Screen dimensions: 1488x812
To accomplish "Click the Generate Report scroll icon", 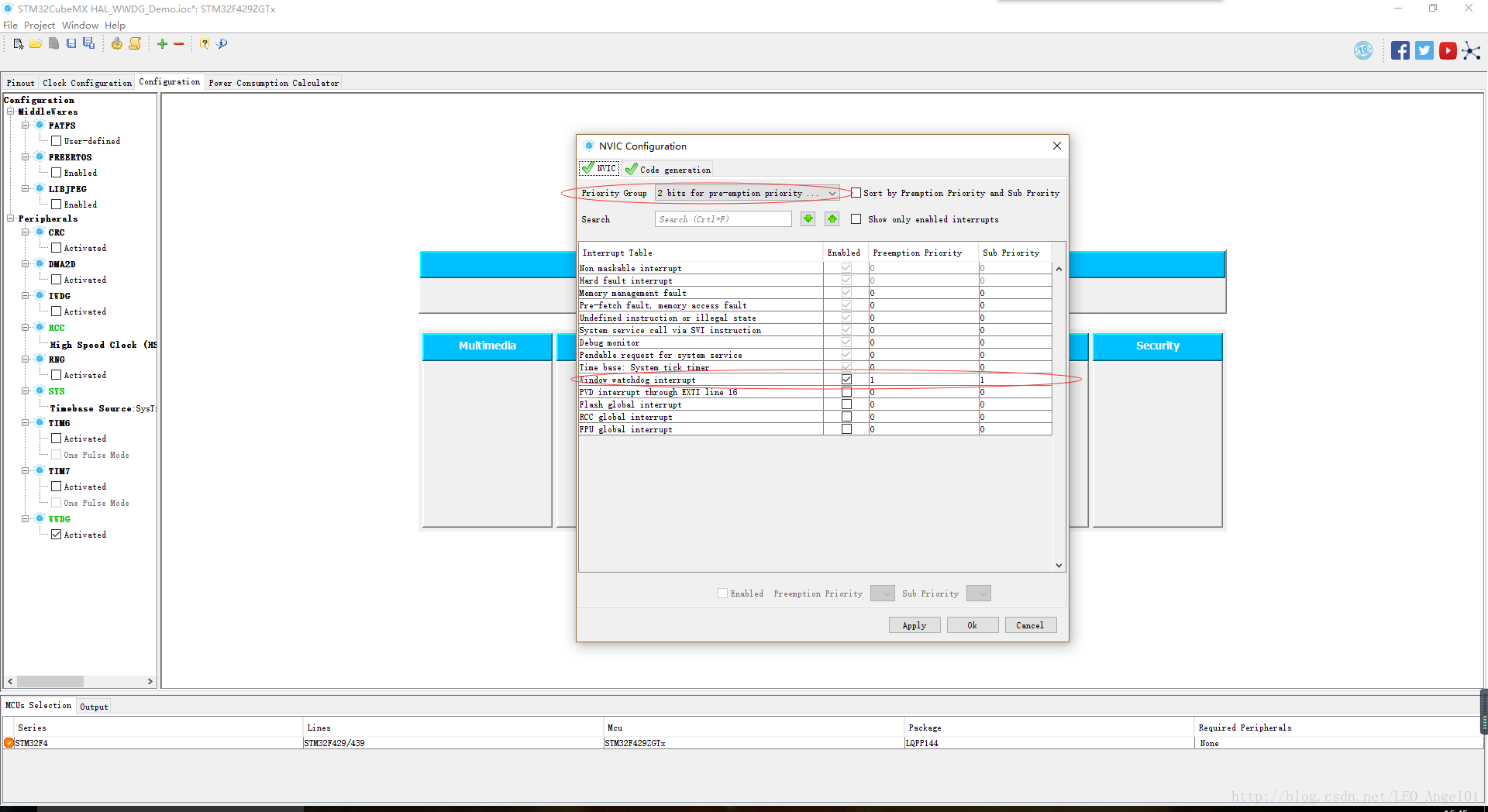I will coord(135,44).
